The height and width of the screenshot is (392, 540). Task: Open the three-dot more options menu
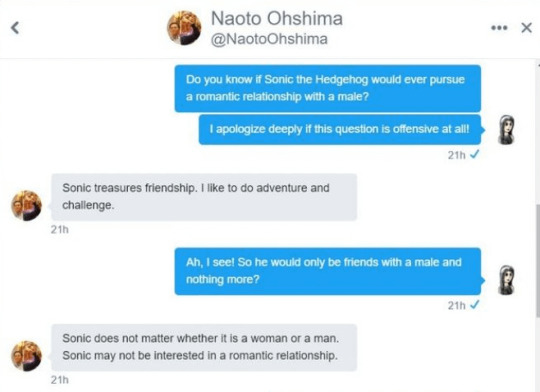tap(499, 28)
